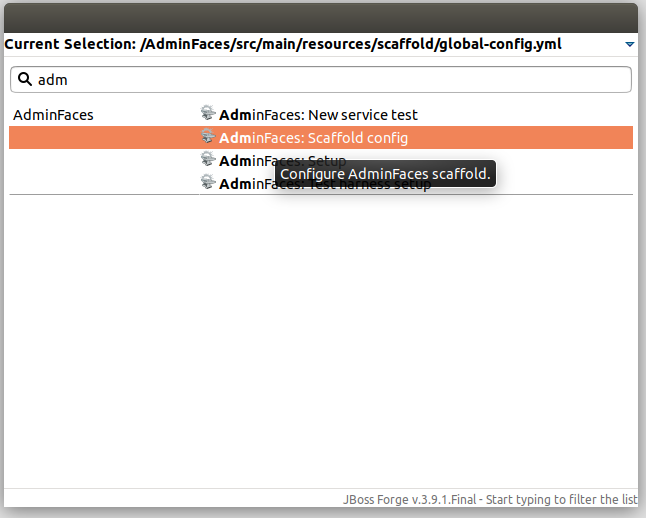Image resolution: width=646 pixels, height=518 pixels.
Task: Click the Current Selection global-config.yml path text
Action: click(283, 44)
